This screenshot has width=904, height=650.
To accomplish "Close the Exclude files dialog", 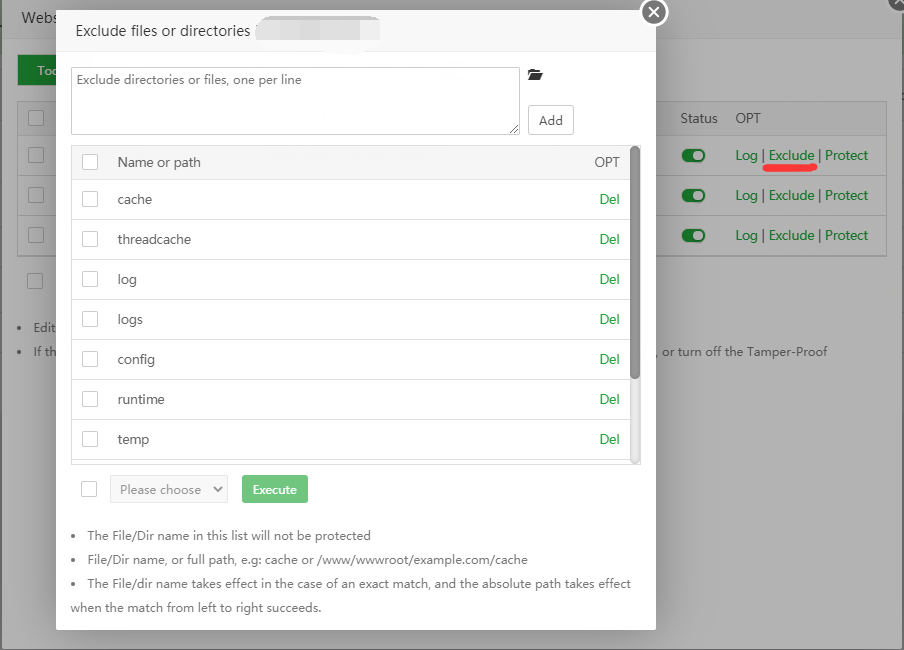I will 653,12.
